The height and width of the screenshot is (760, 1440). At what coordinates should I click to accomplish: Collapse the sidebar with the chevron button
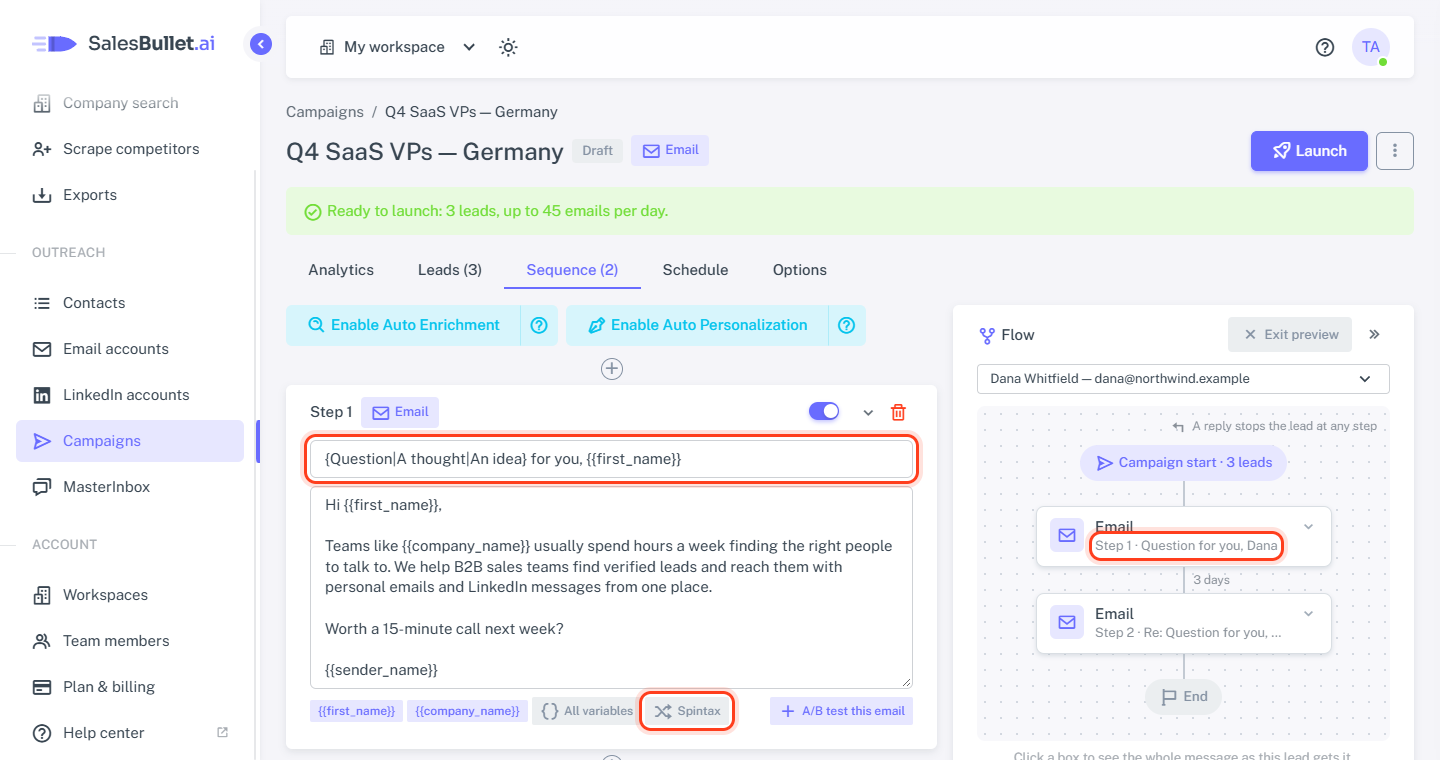pos(261,44)
